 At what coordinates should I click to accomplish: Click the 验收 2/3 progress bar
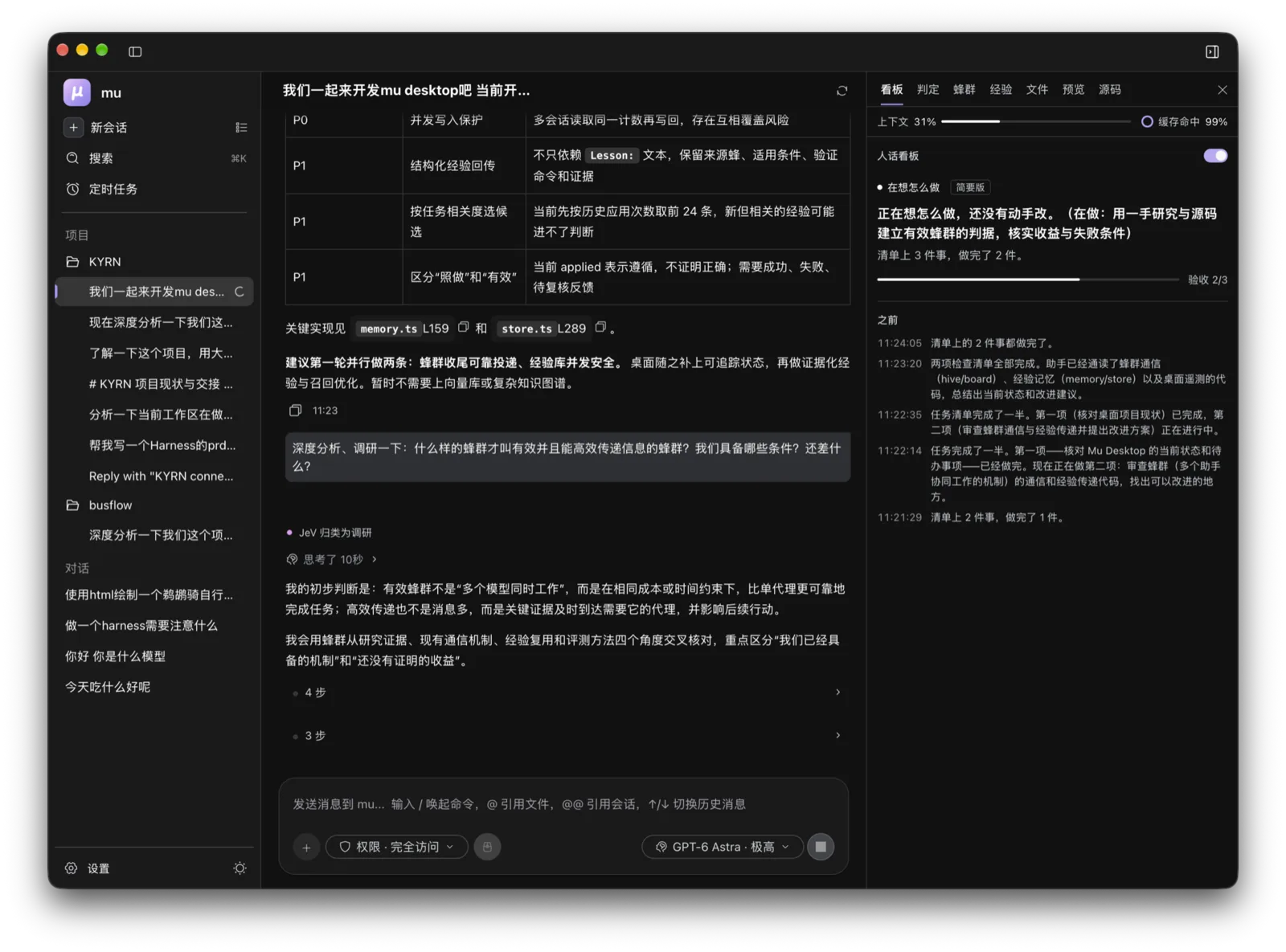(x=1027, y=280)
